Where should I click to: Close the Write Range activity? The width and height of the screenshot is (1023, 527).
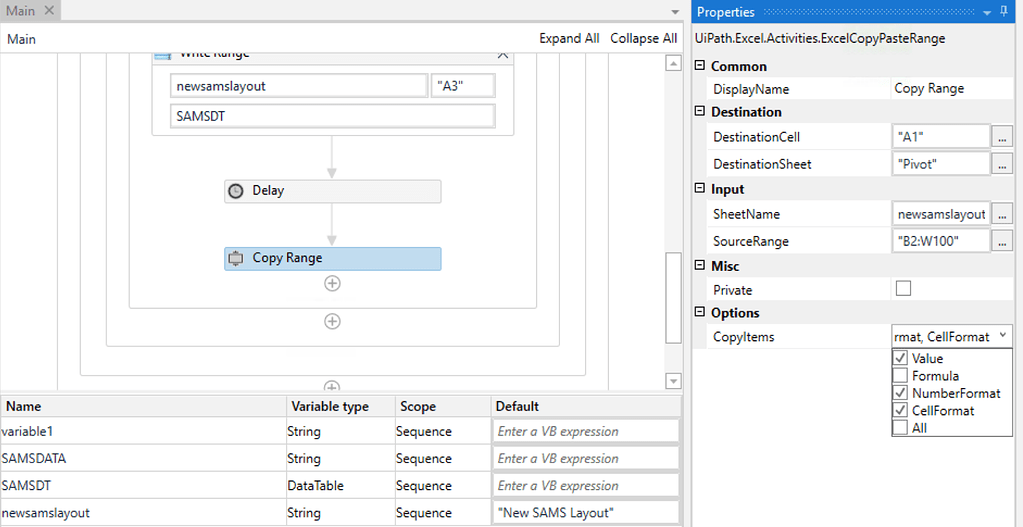pyautogui.click(x=503, y=55)
